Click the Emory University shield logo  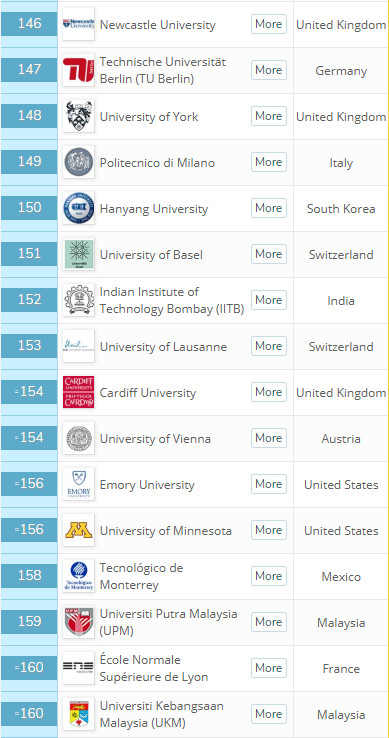[x=79, y=484]
